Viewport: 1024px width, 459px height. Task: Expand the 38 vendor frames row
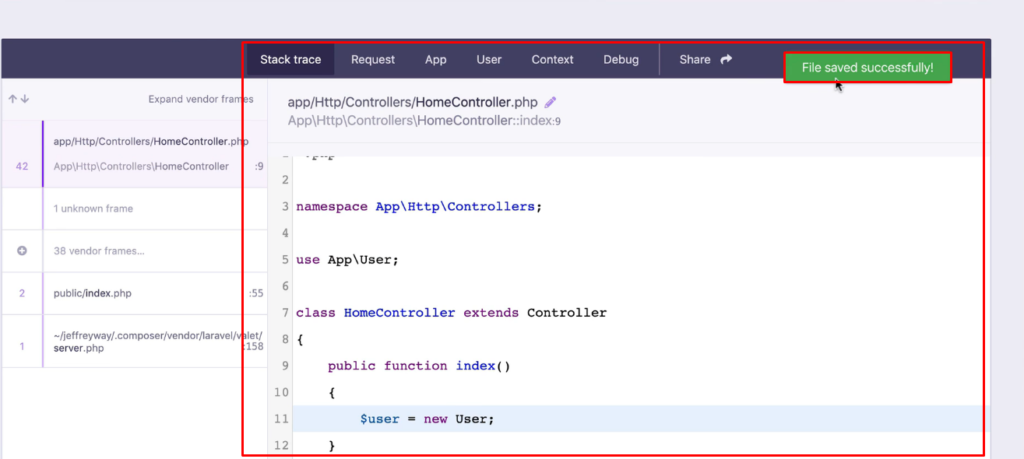pos(135,251)
